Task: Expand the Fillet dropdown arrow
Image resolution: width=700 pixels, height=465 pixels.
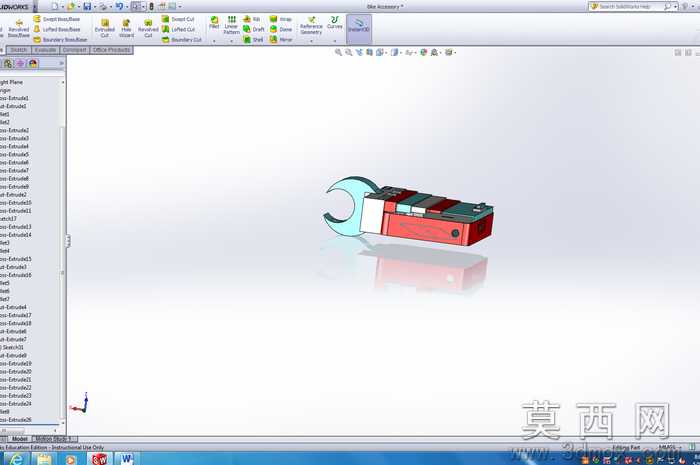Action: tap(214, 41)
